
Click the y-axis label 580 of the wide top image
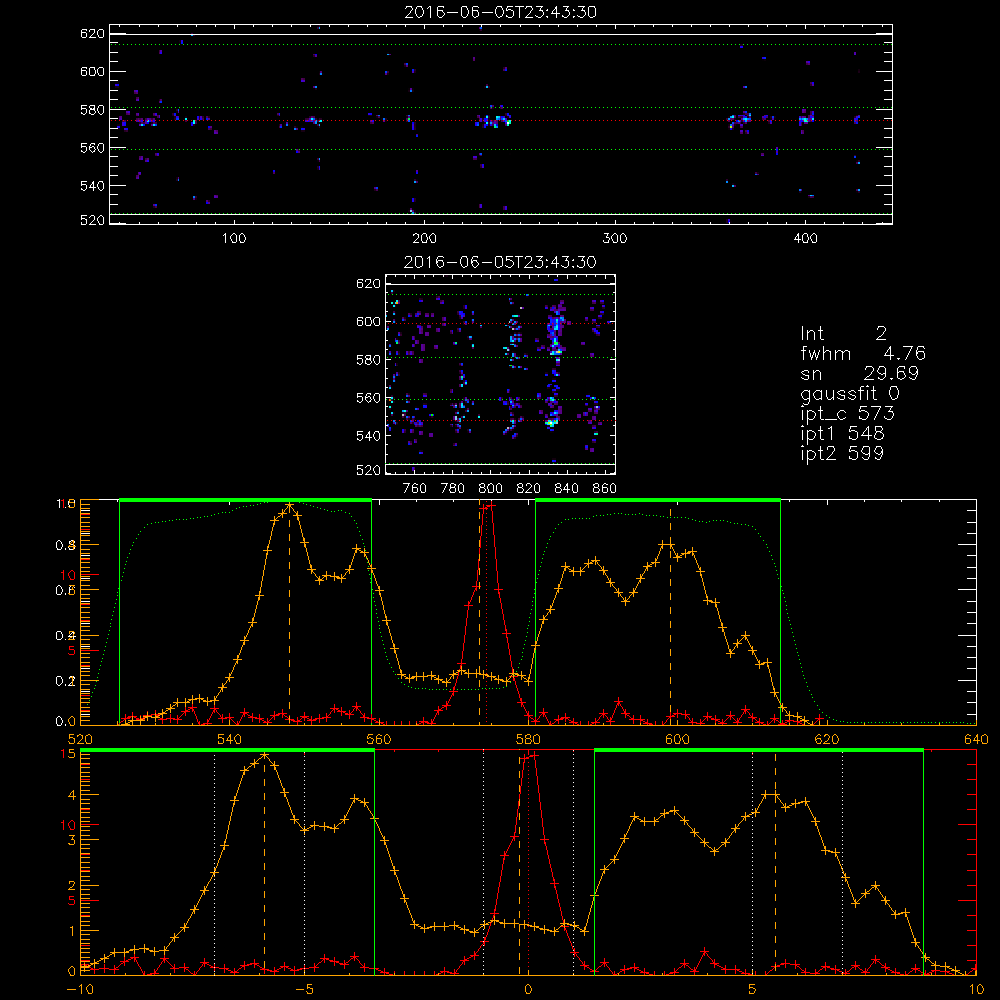92,110
